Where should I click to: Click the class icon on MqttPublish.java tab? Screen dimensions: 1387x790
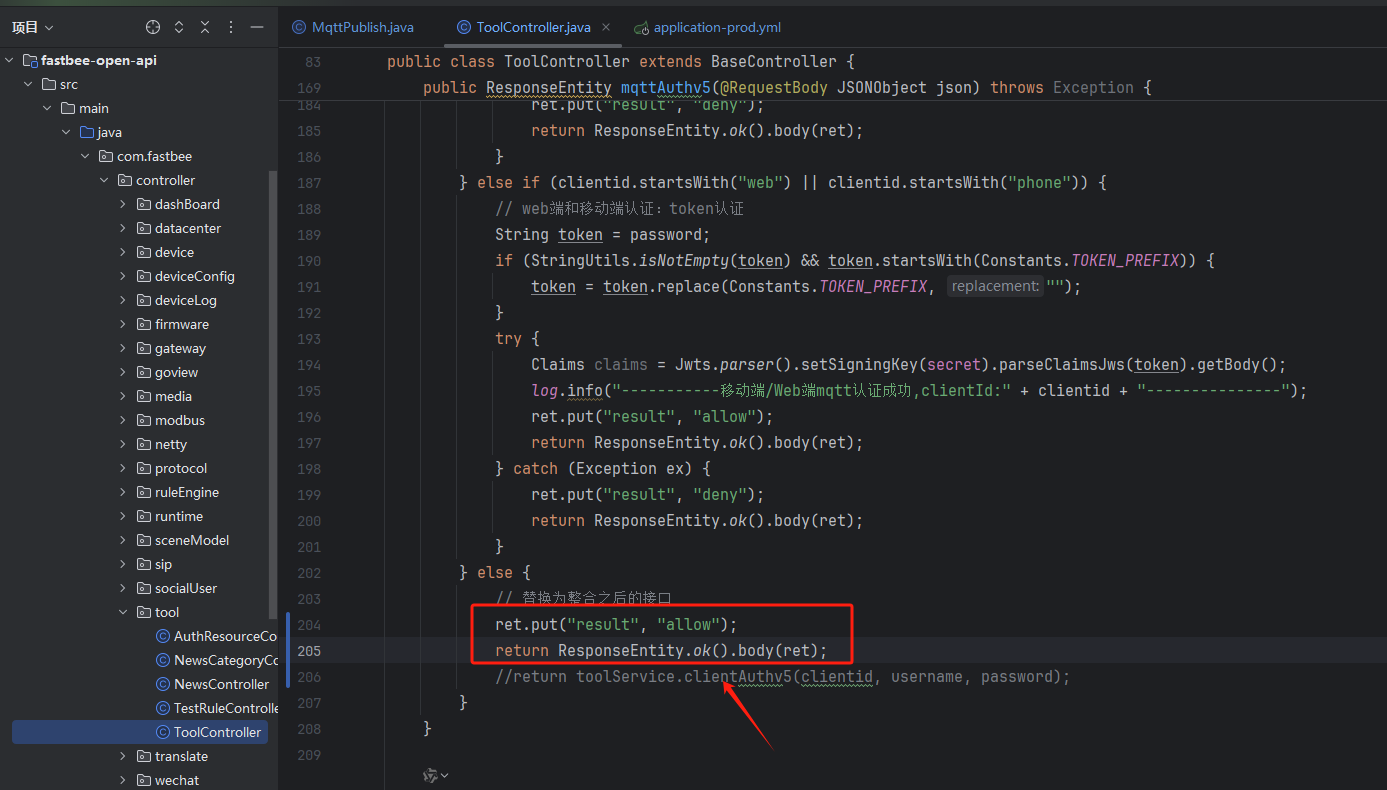[x=299, y=27]
